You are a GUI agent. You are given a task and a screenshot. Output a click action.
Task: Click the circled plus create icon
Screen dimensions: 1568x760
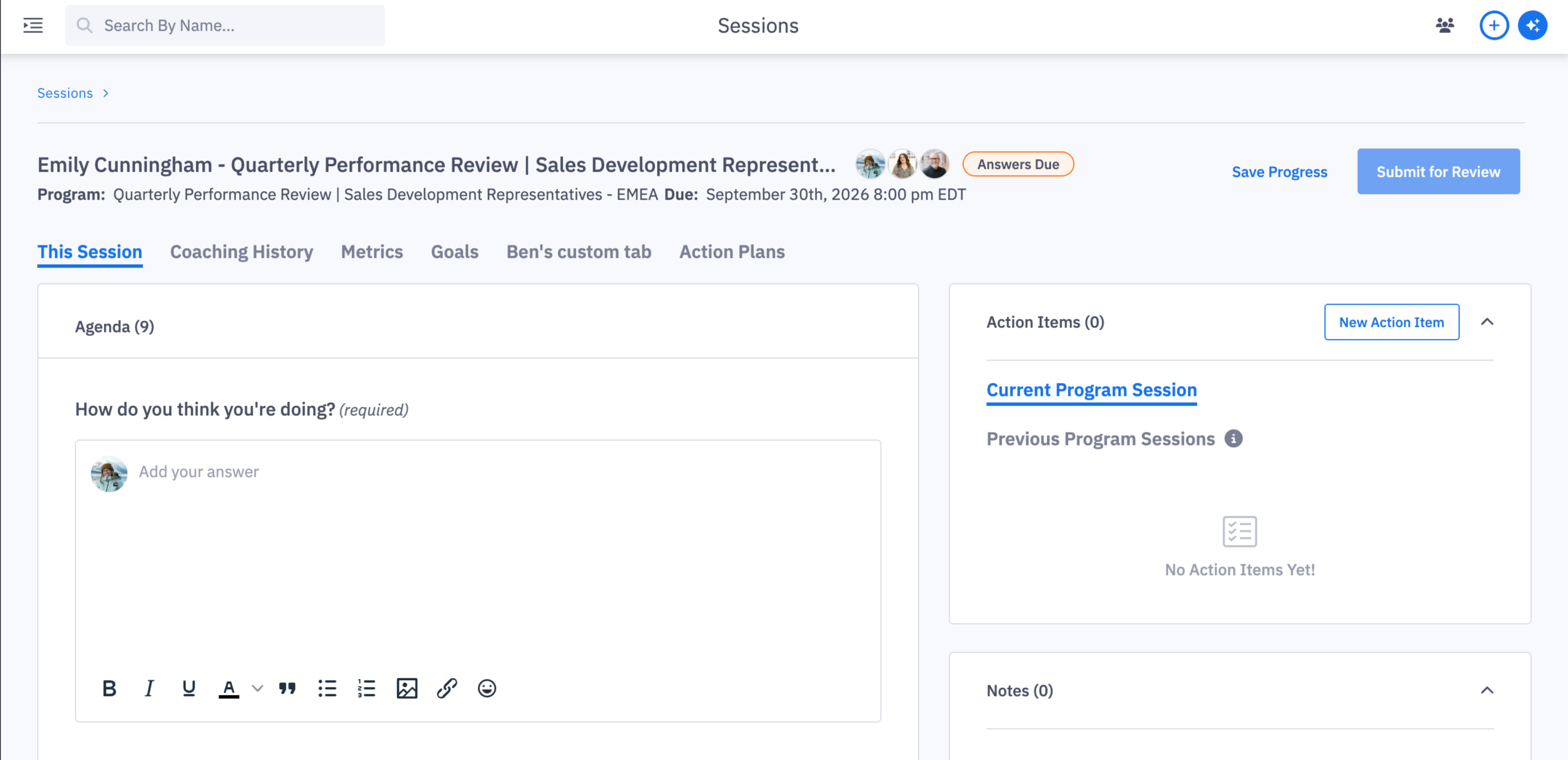[1494, 25]
